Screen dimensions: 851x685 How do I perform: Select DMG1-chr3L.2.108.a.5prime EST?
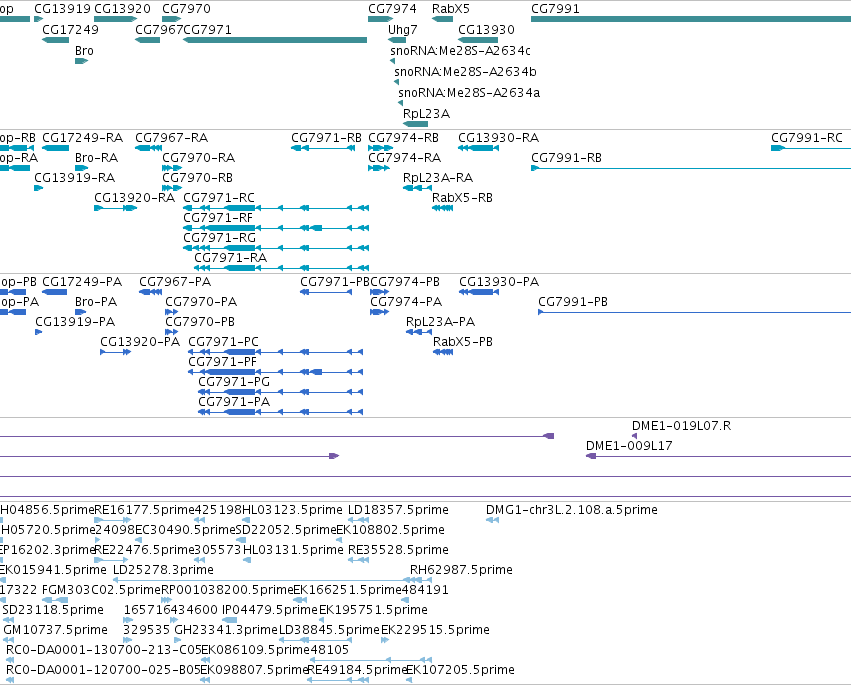[x=492, y=520]
